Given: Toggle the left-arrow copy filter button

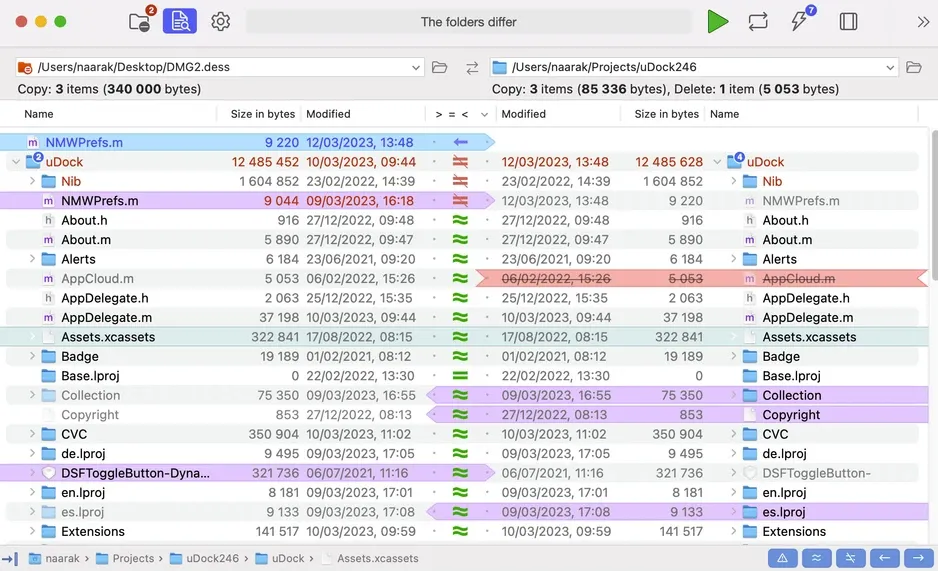Looking at the screenshot, I should pos(885,558).
